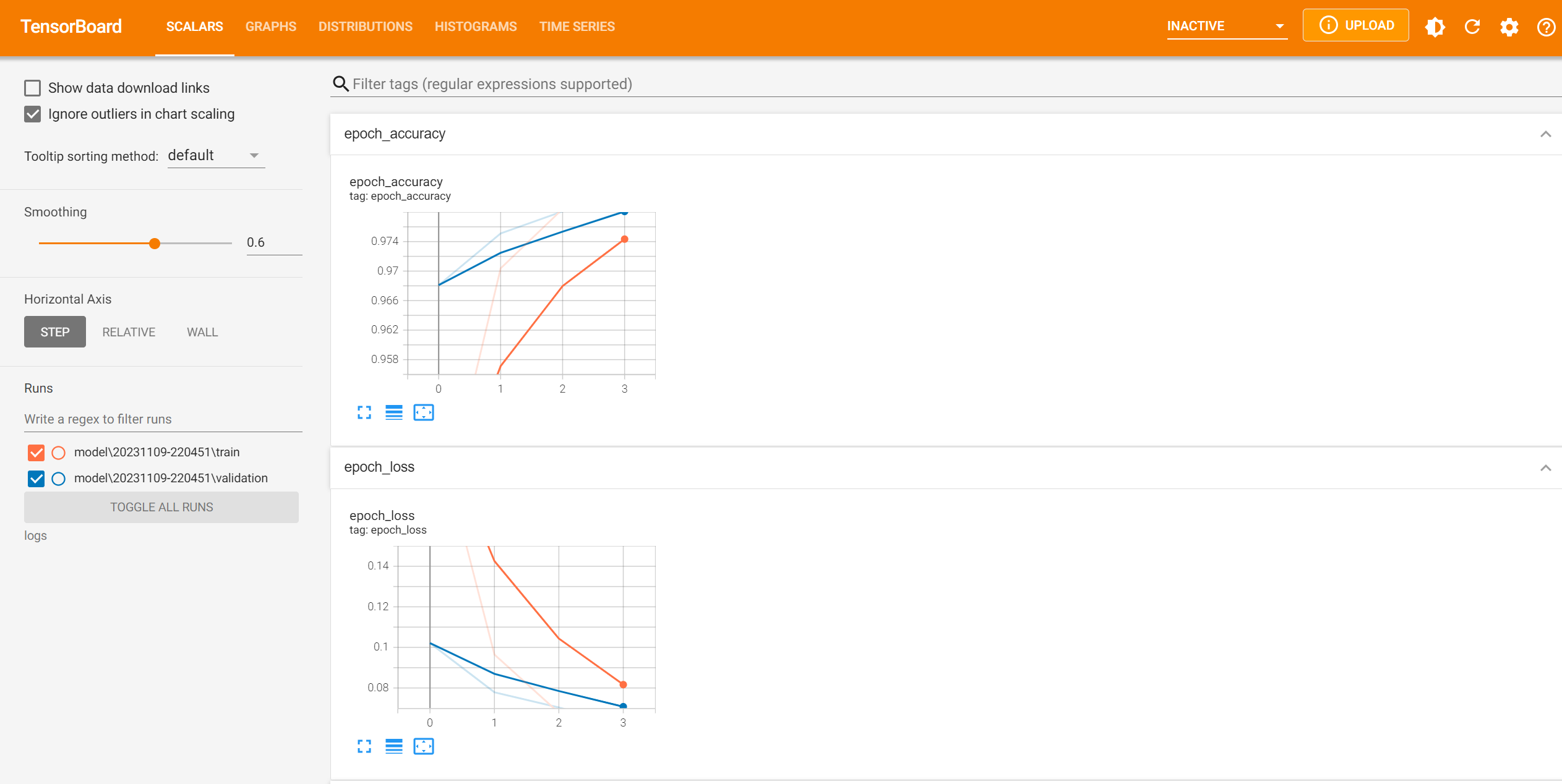Screen dimensions: 1562x784
Task: Open the help question mark icon
Action: [x=1546, y=27]
